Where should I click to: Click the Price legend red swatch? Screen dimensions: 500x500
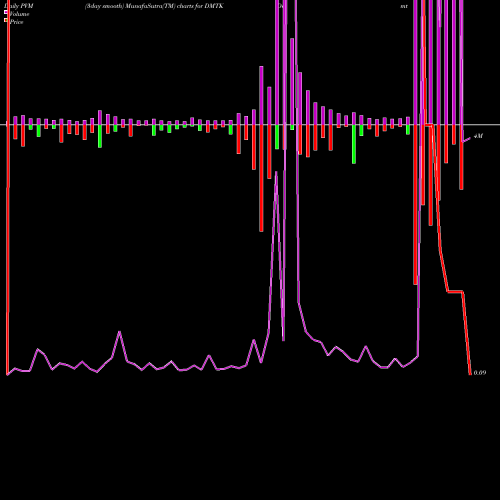coord(6,20)
